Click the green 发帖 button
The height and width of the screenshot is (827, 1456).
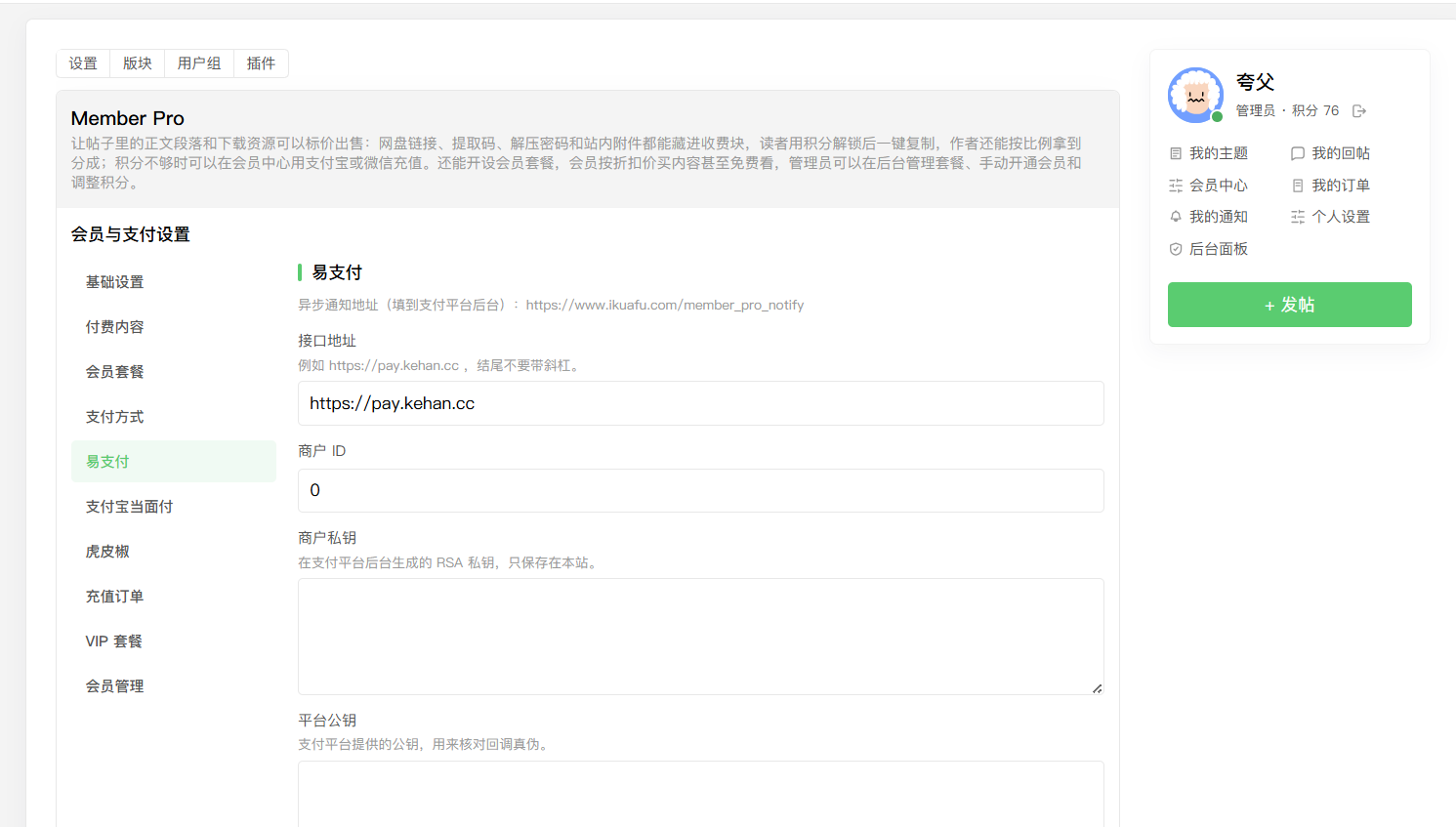click(1289, 305)
